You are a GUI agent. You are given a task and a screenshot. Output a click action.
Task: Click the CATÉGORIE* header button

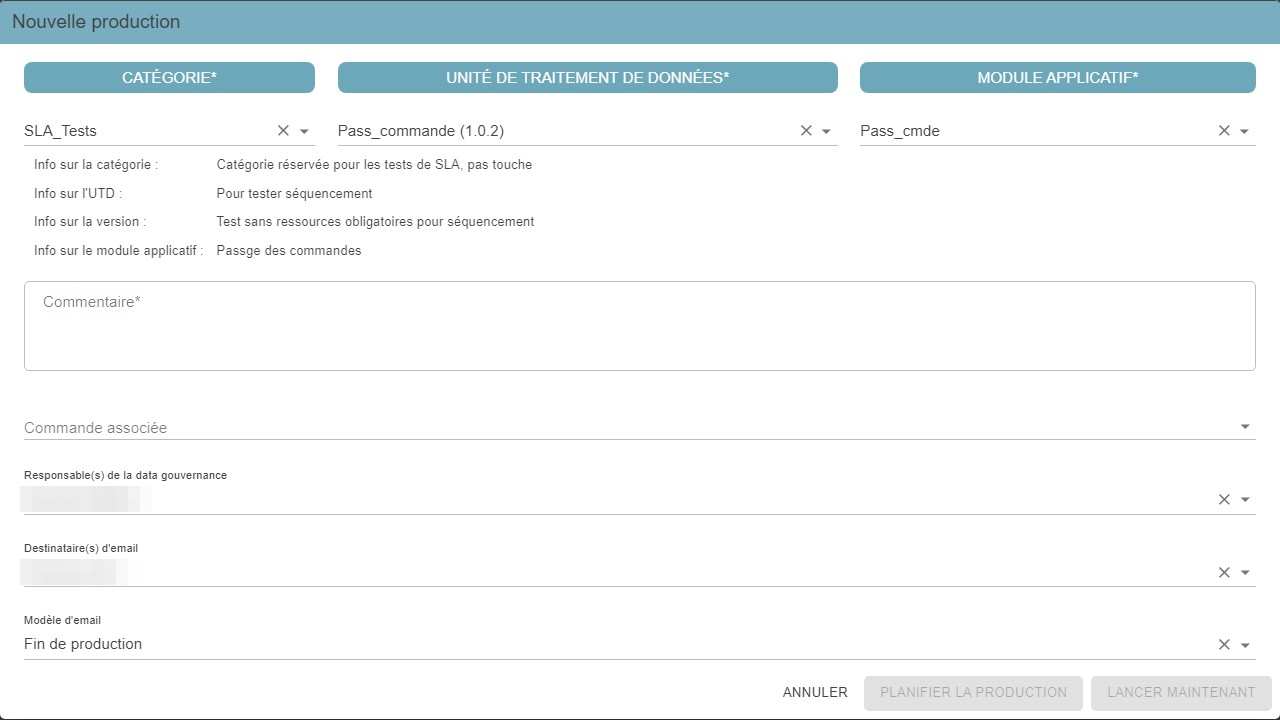point(169,78)
